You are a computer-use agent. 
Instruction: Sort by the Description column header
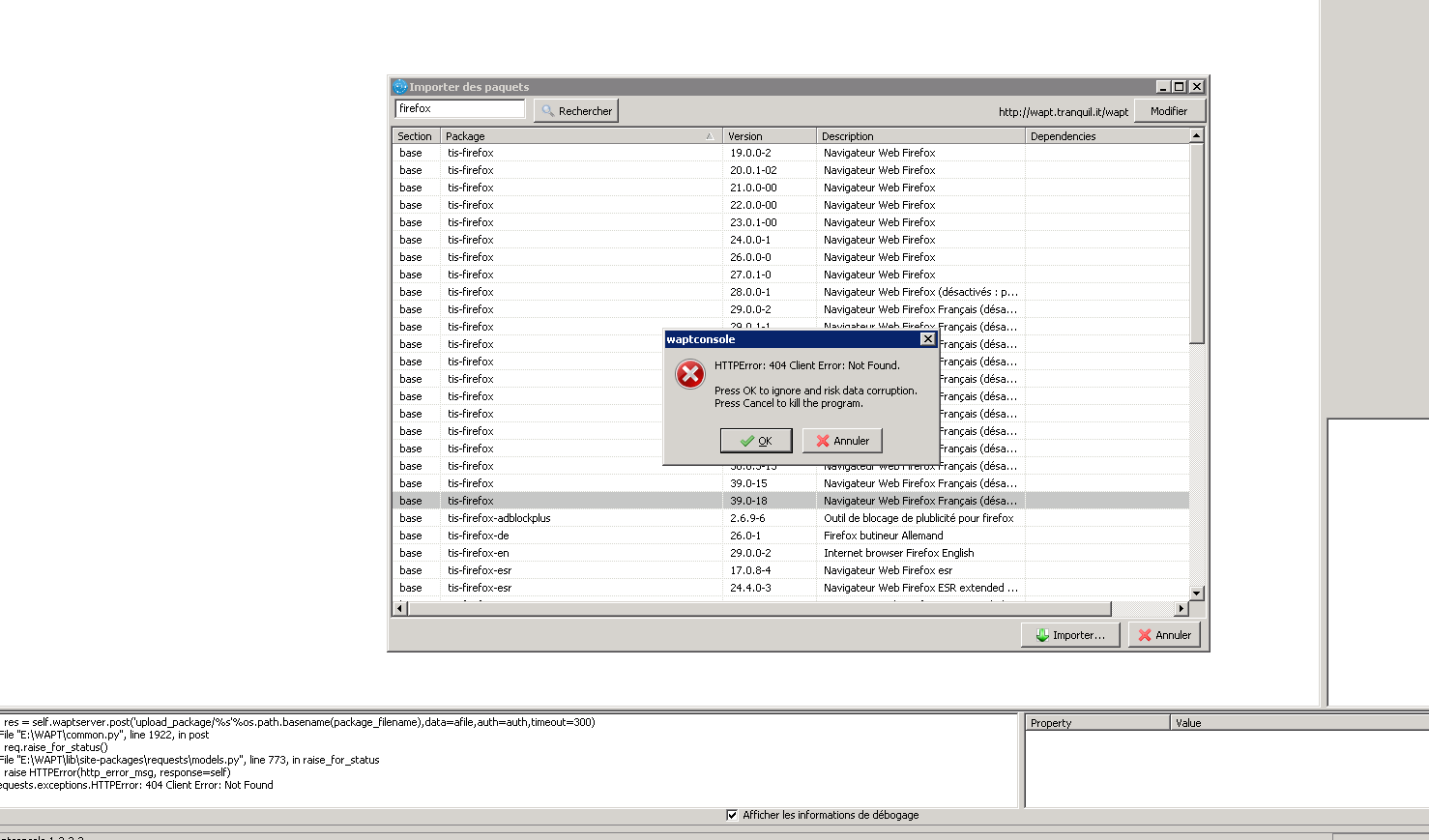click(920, 136)
